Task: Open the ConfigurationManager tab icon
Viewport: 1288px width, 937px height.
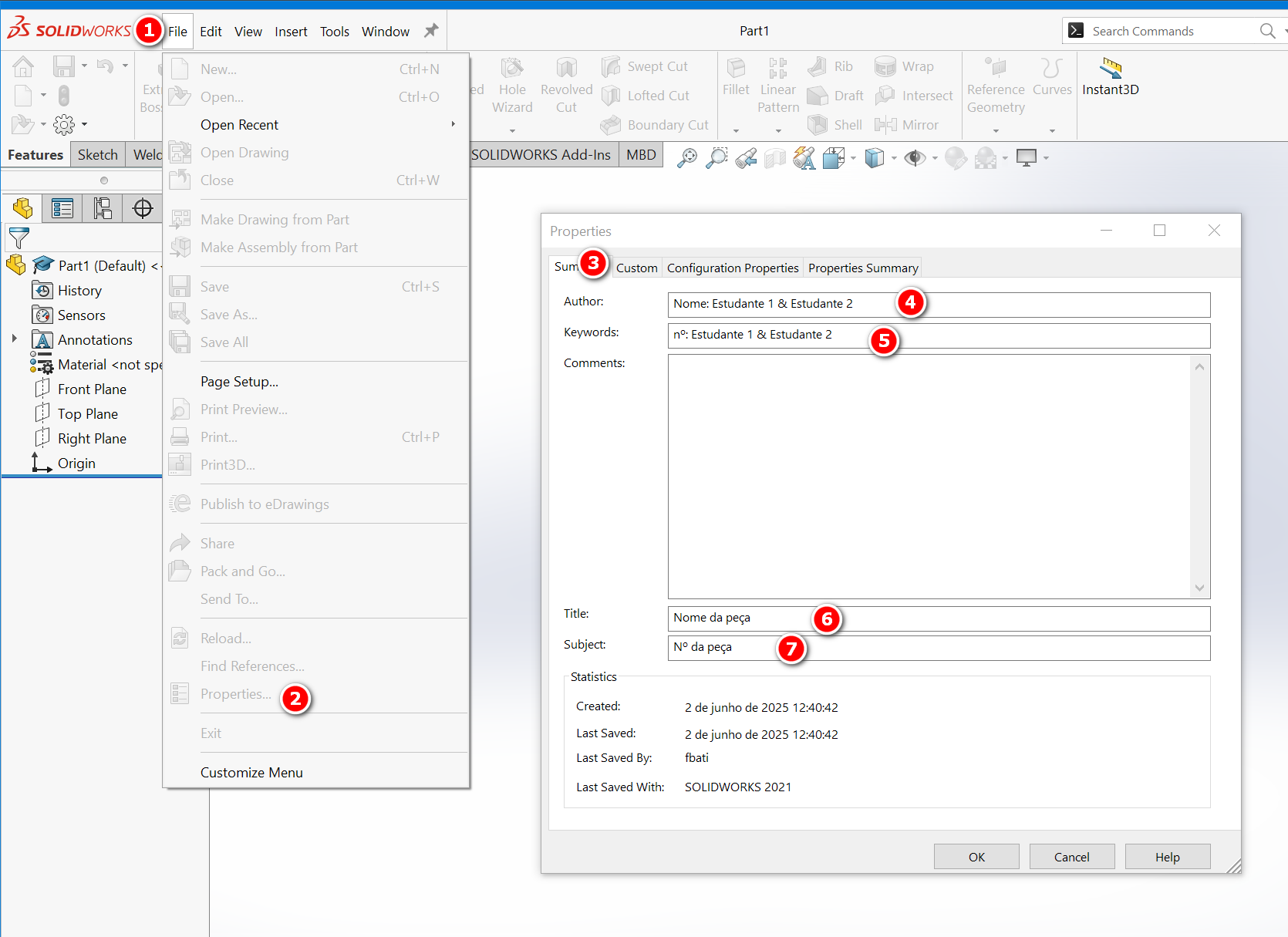Action: pos(103,208)
